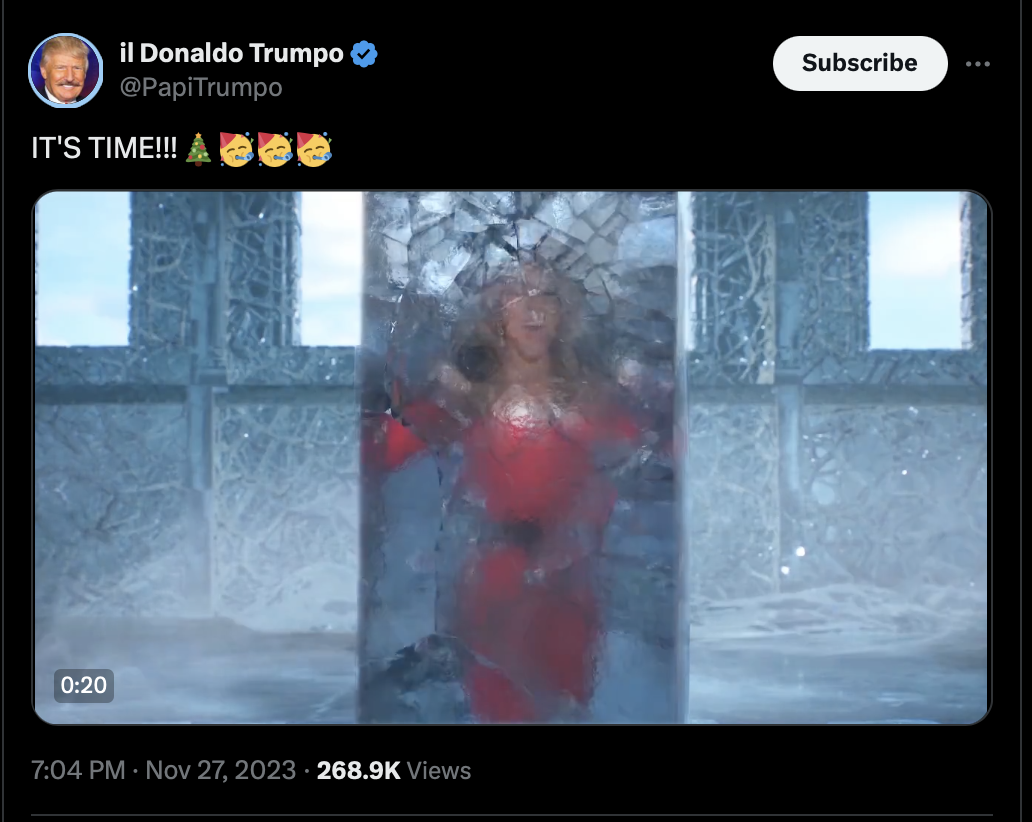Click the Christmas tree emoji in tweet
The image size is (1032, 822).
coord(198,149)
